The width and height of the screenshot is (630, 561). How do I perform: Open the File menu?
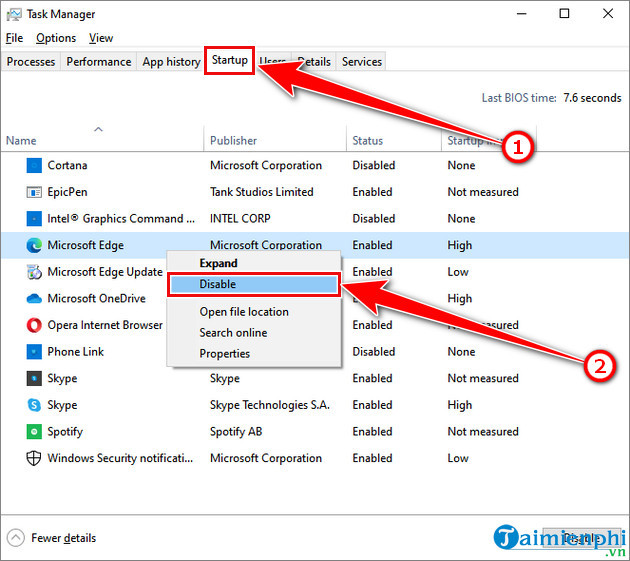click(14, 38)
